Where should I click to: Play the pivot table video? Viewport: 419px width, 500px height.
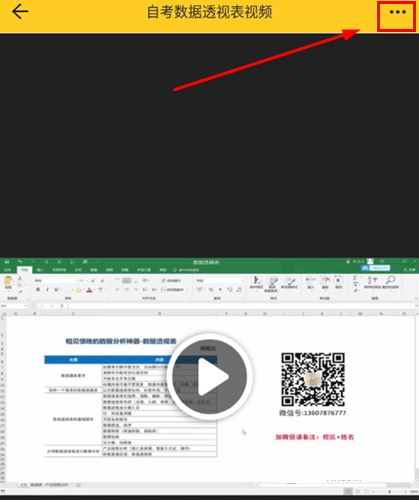(x=209, y=377)
